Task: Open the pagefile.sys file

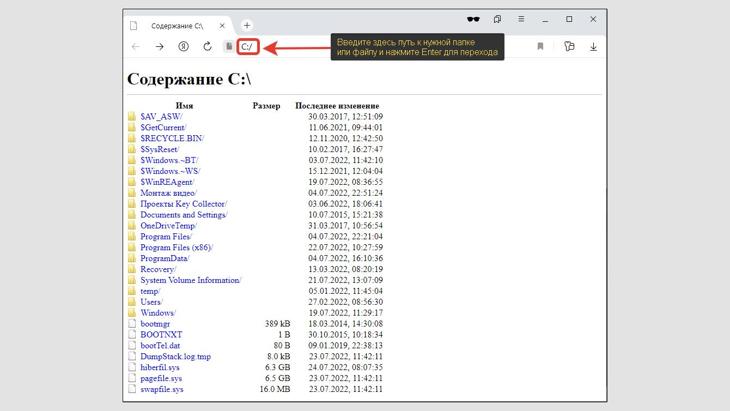Action: coord(161,378)
